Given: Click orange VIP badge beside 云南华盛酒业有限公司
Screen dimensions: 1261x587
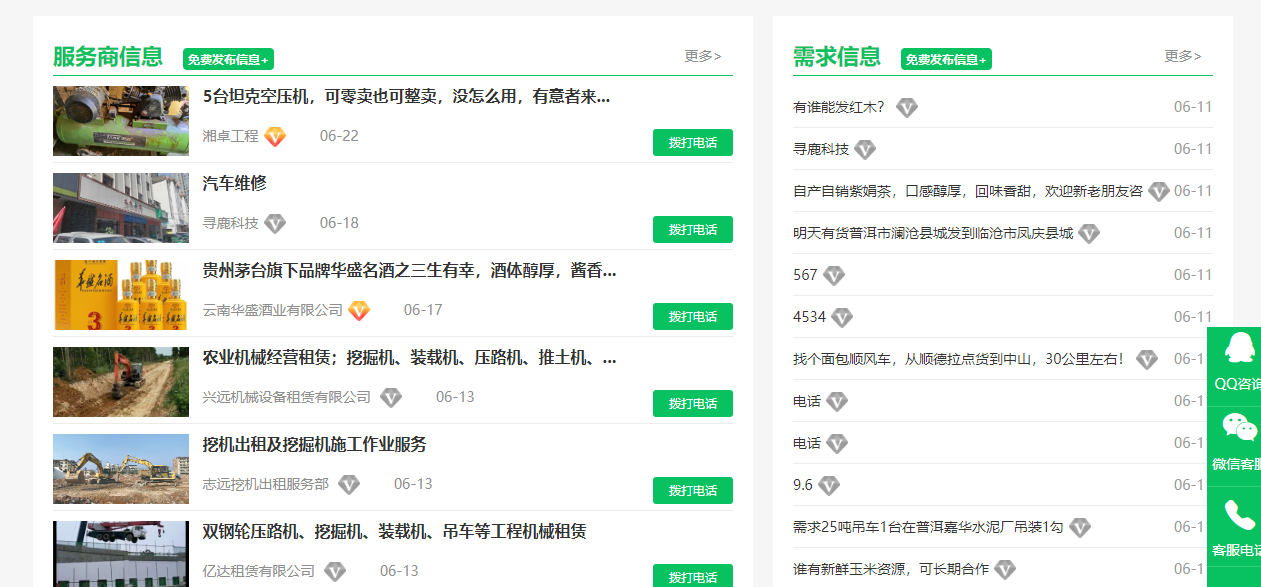Looking at the screenshot, I should (359, 311).
